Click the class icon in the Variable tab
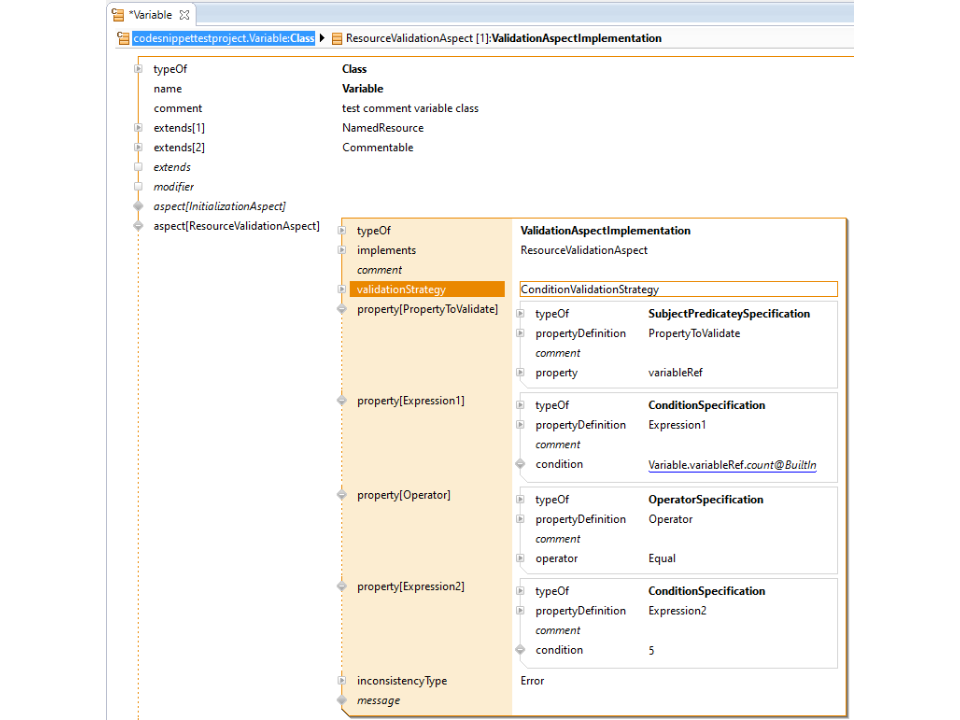This screenshot has height=720, width=960. pyautogui.click(x=118, y=15)
